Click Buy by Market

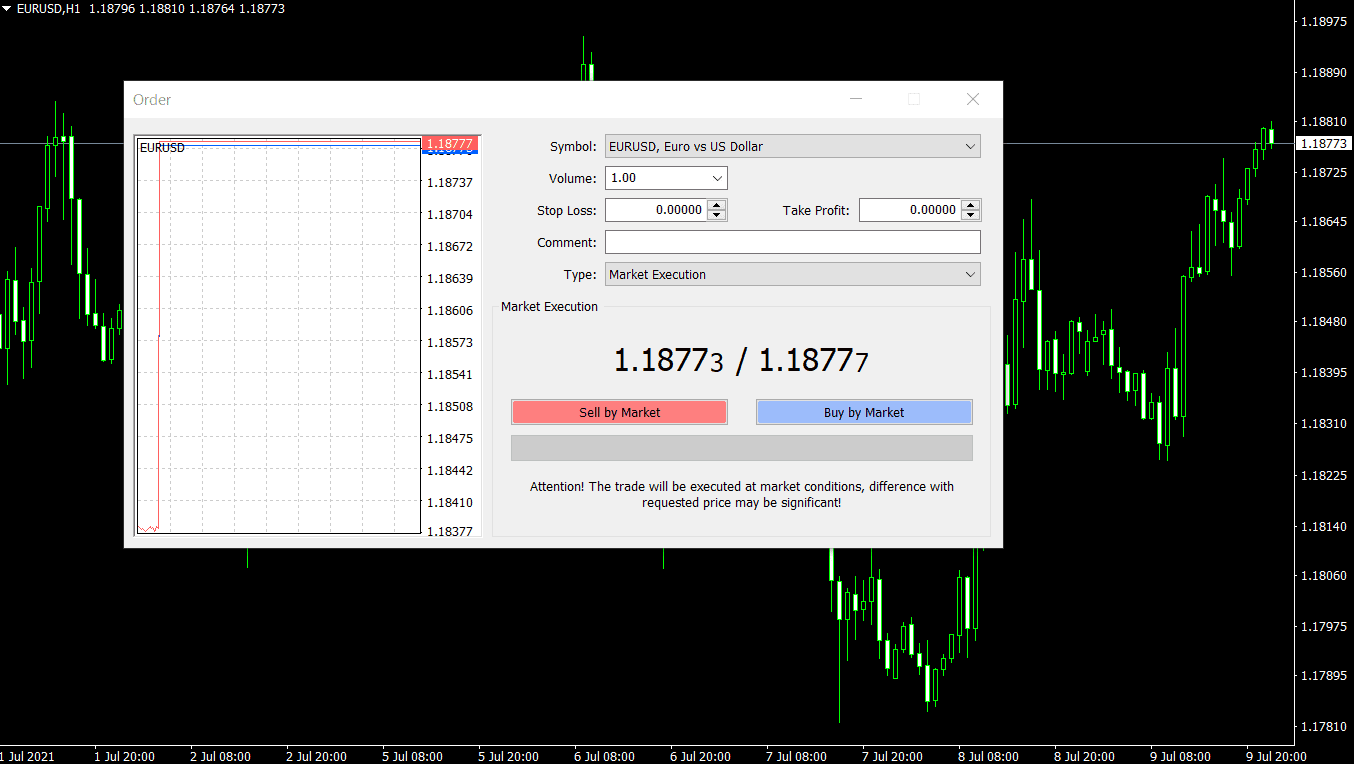tap(863, 412)
